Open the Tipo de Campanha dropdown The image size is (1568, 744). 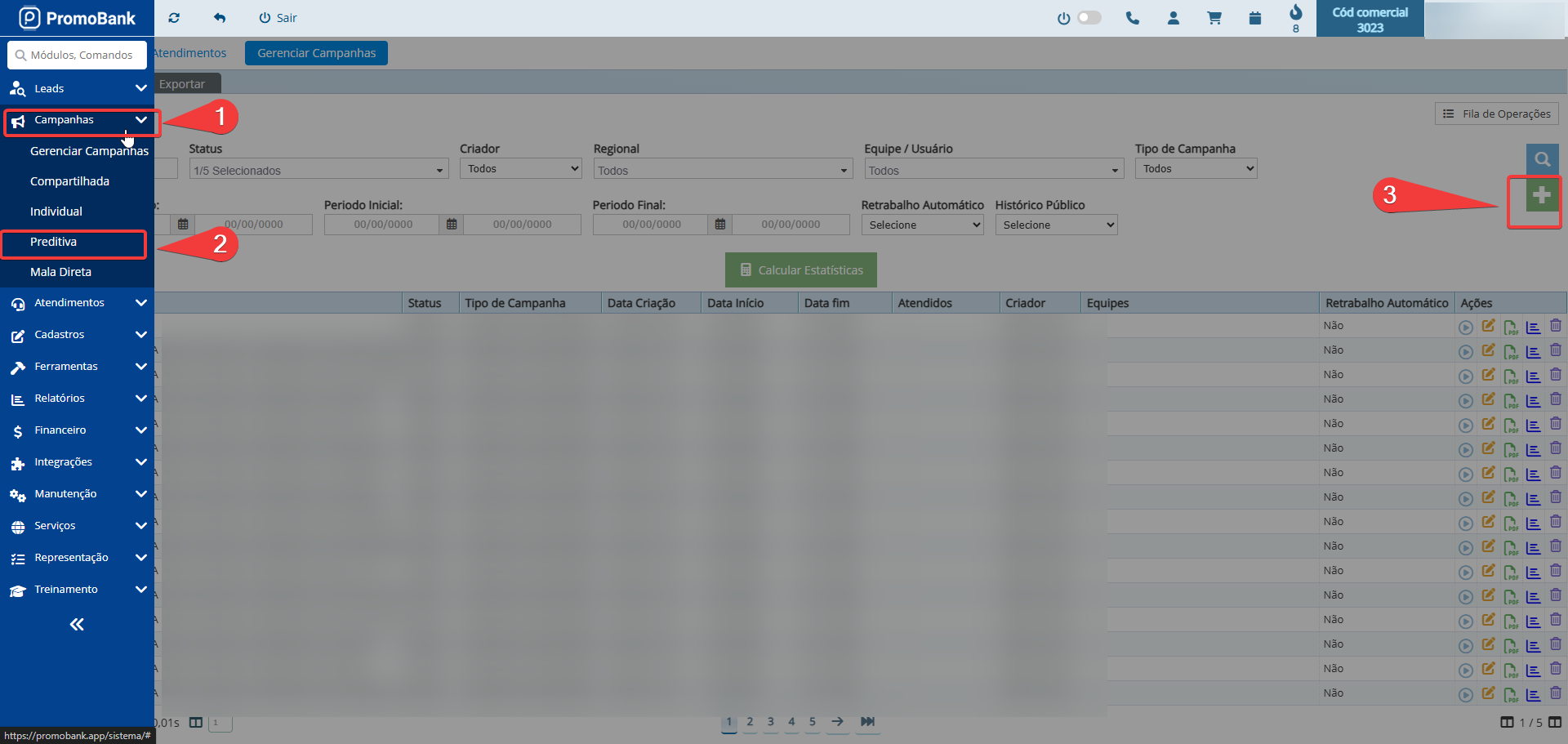click(1196, 169)
